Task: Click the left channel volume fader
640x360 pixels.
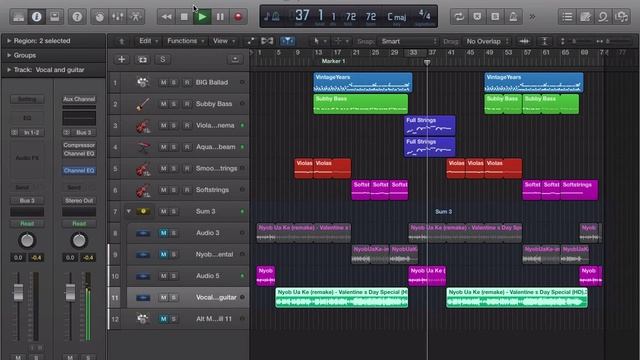Action: [18, 292]
